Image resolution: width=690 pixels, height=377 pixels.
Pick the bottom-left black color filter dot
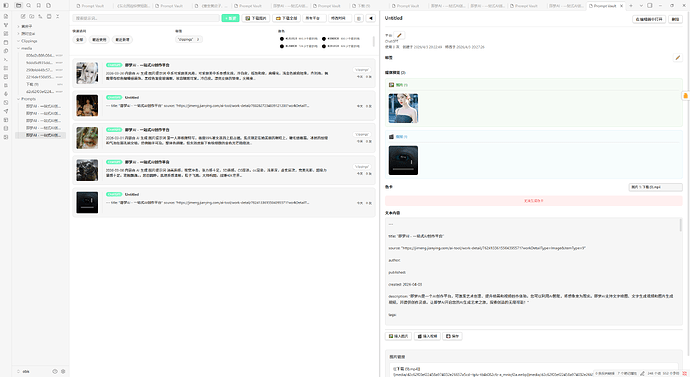[x=282, y=46]
